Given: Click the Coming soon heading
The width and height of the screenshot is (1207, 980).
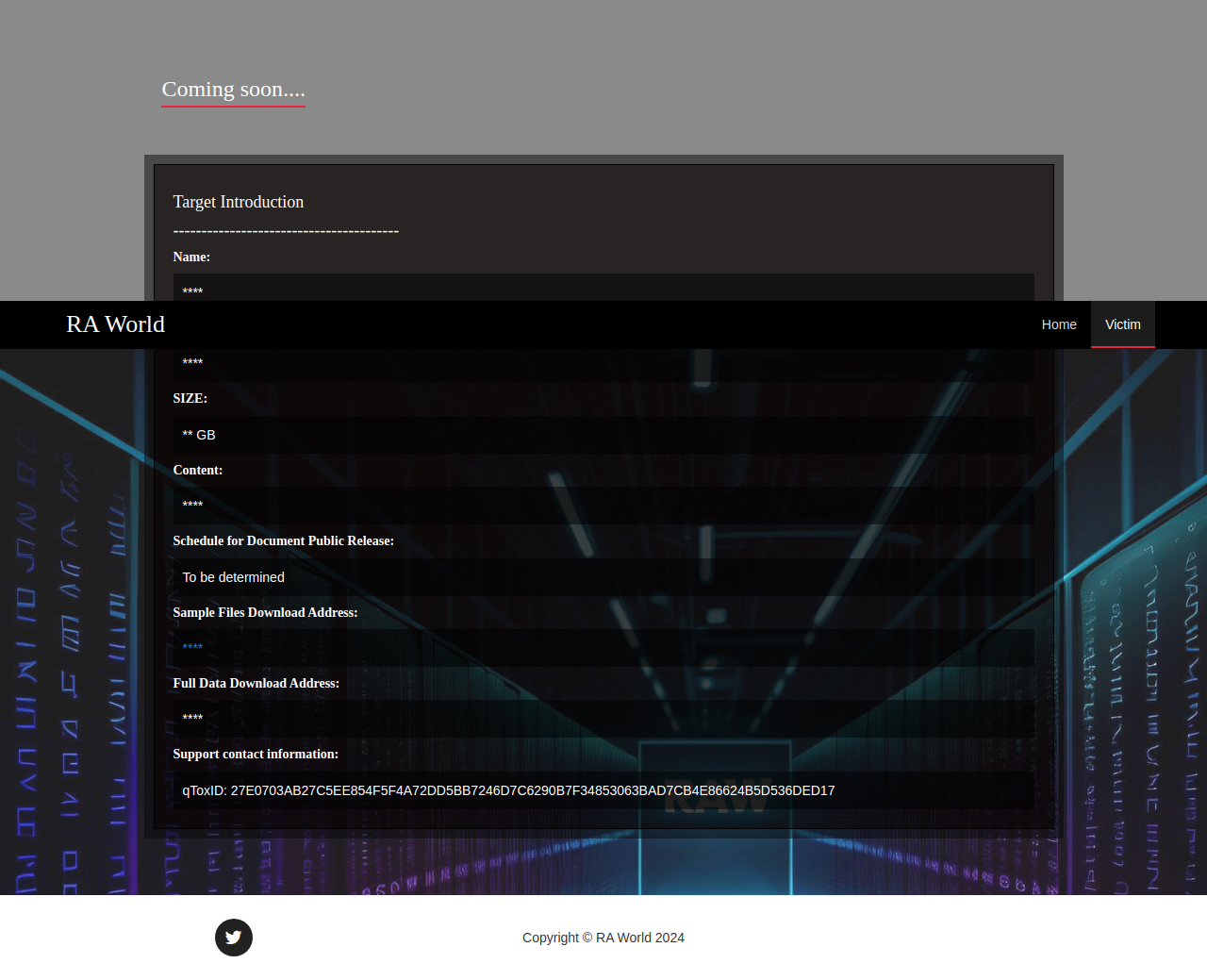Looking at the screenshot, I should point(233,90).
